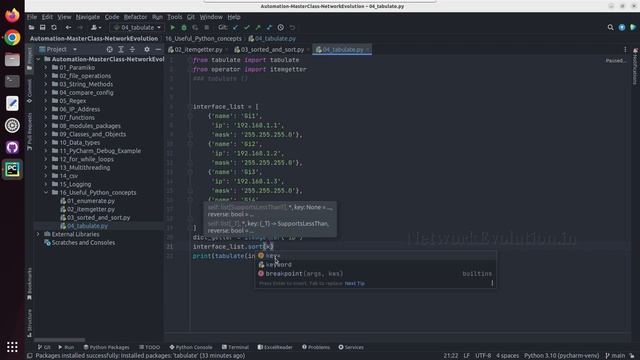Open the Terminal tool window

pyautogui.click(x=235, y=347)
